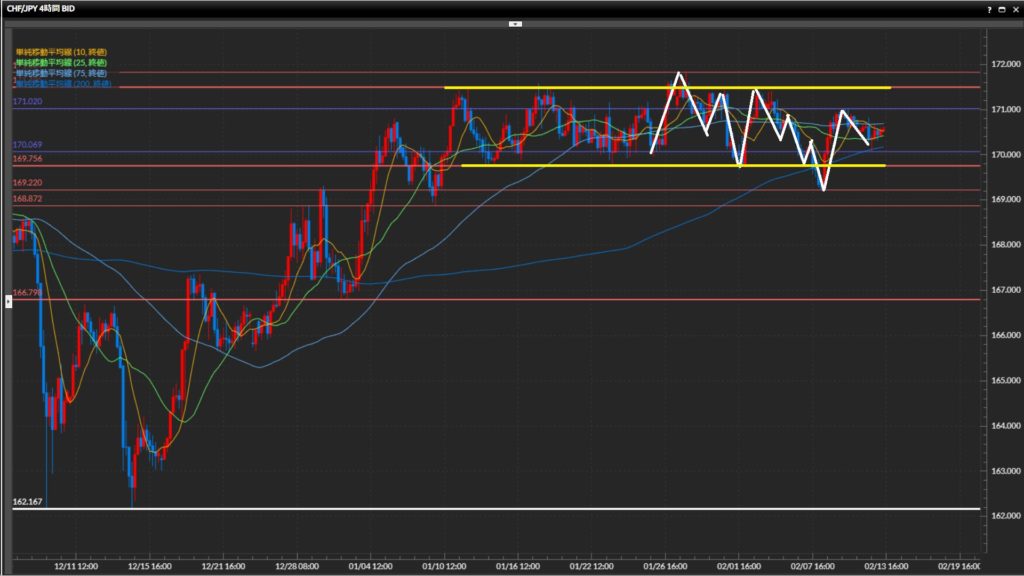This screenshot has width=1024, height=576.
Task: Select the 169.220 horizontal line label
Action: [28, 183]
